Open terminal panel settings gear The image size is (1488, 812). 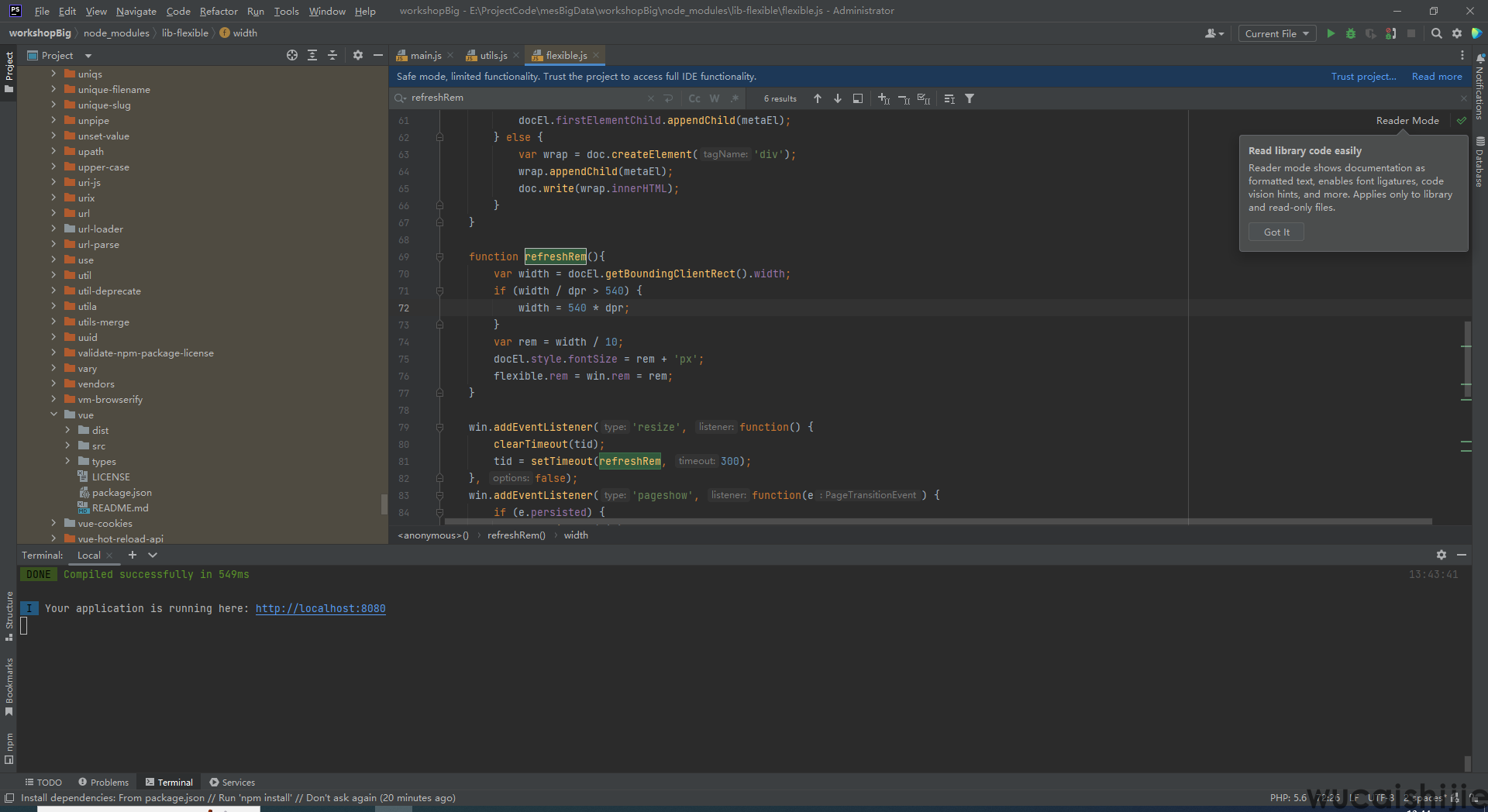point(1441,555)
